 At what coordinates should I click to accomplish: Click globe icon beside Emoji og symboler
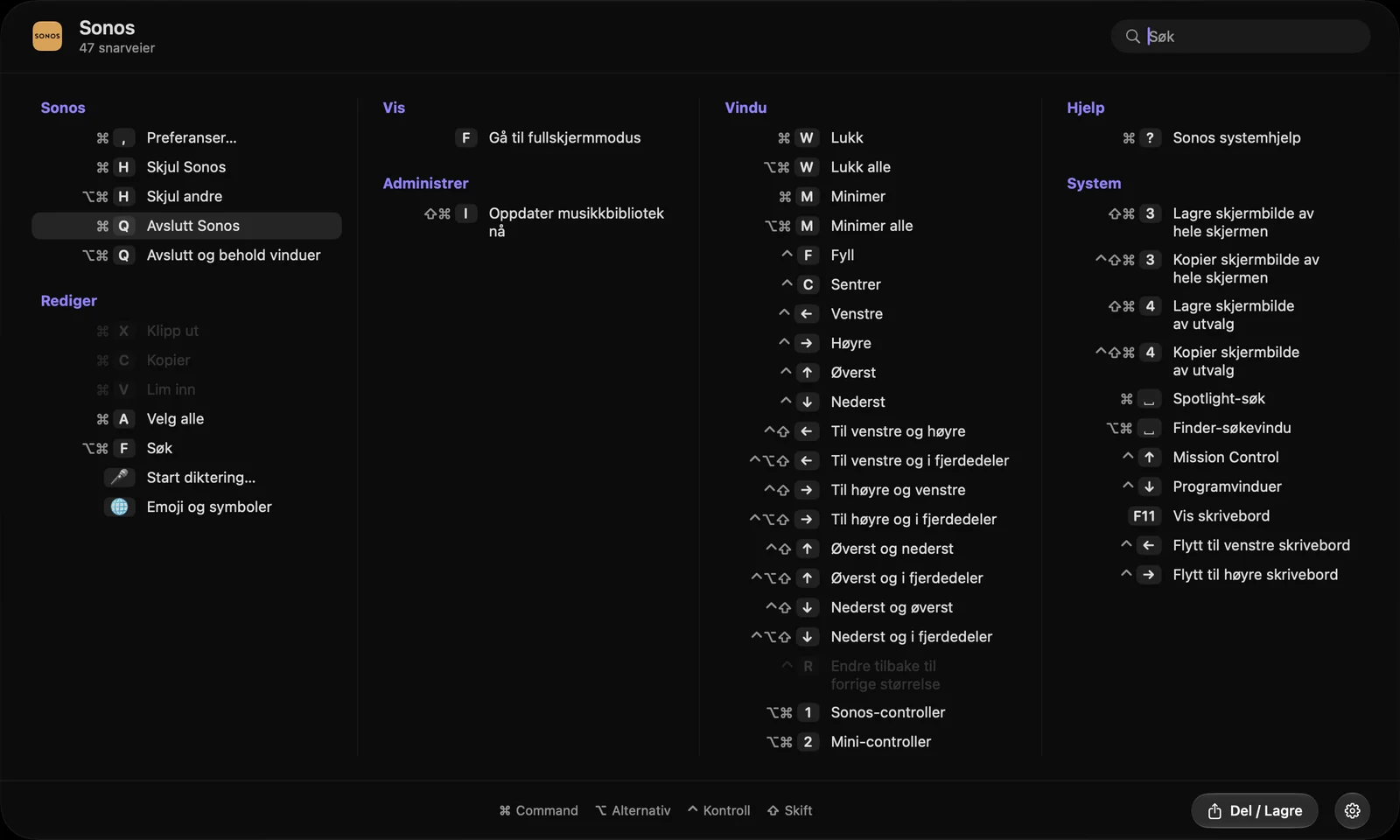[x=120, y=507]
